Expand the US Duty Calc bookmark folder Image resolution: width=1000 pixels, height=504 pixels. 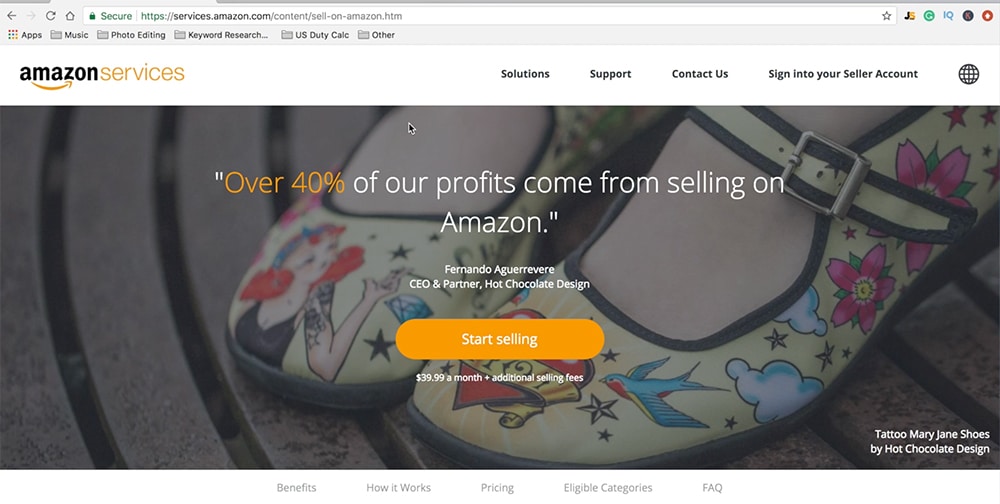[x=315, y=35]
